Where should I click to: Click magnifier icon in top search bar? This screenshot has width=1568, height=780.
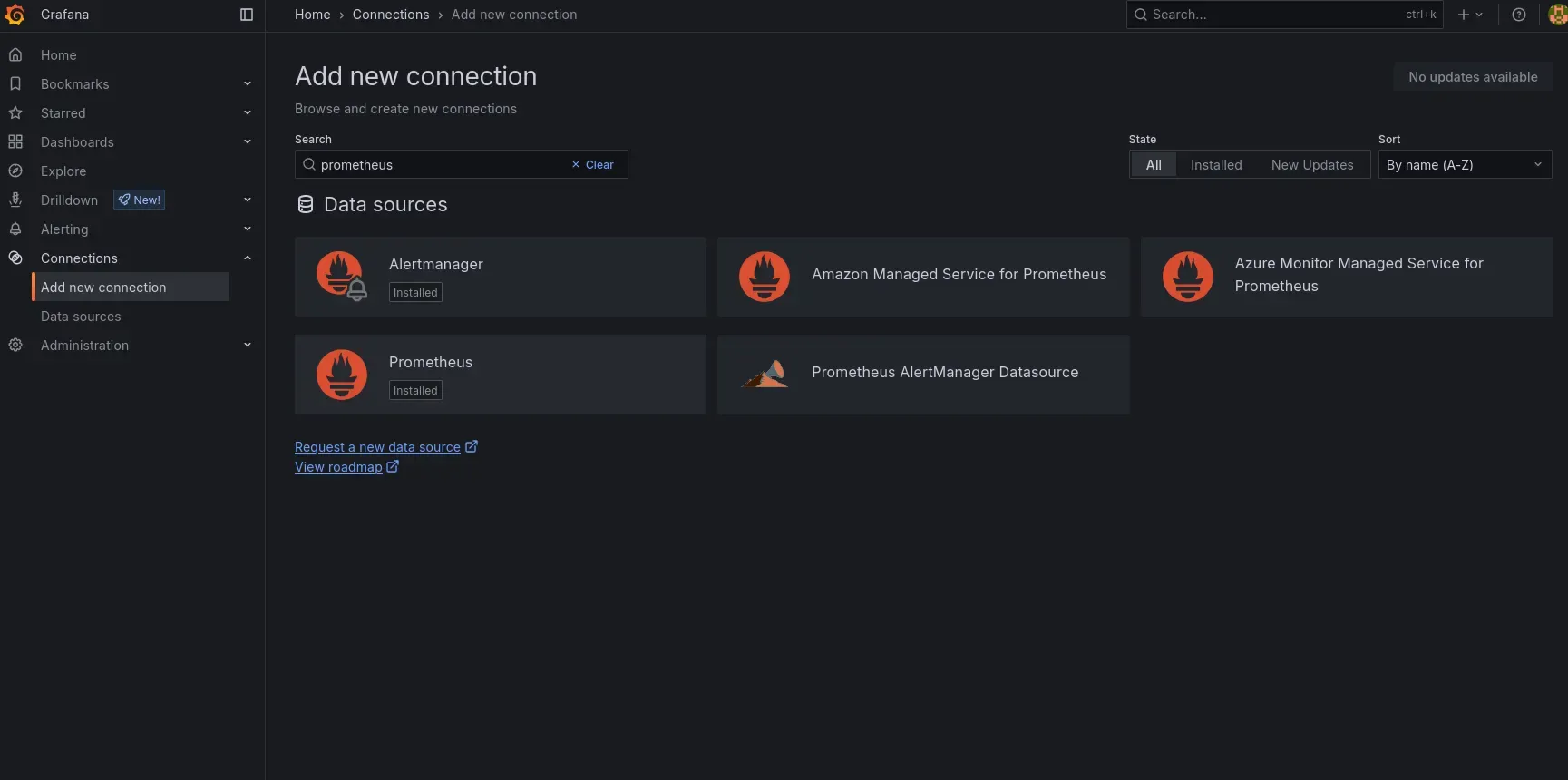pos(1141,15)
